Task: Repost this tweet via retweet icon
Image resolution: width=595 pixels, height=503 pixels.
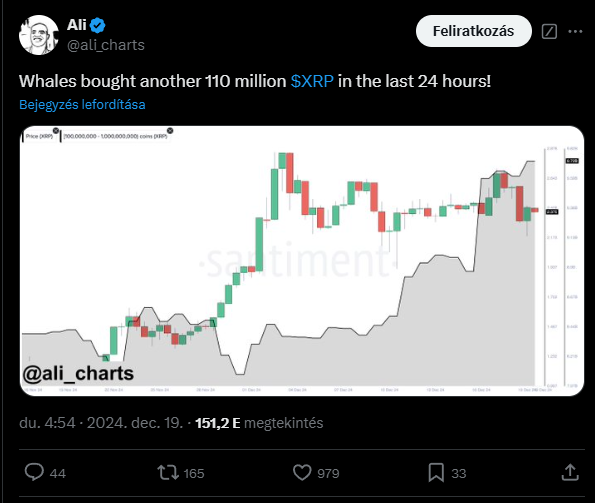Action: pos(168,473)
